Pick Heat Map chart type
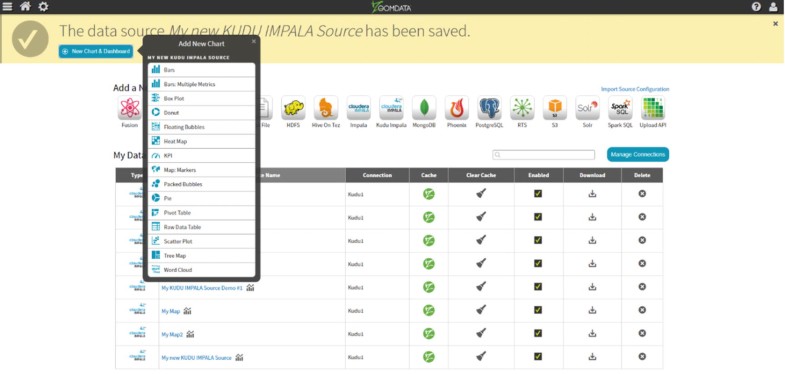Viewport: 785px width, 374px height. [x=202, y=141]
